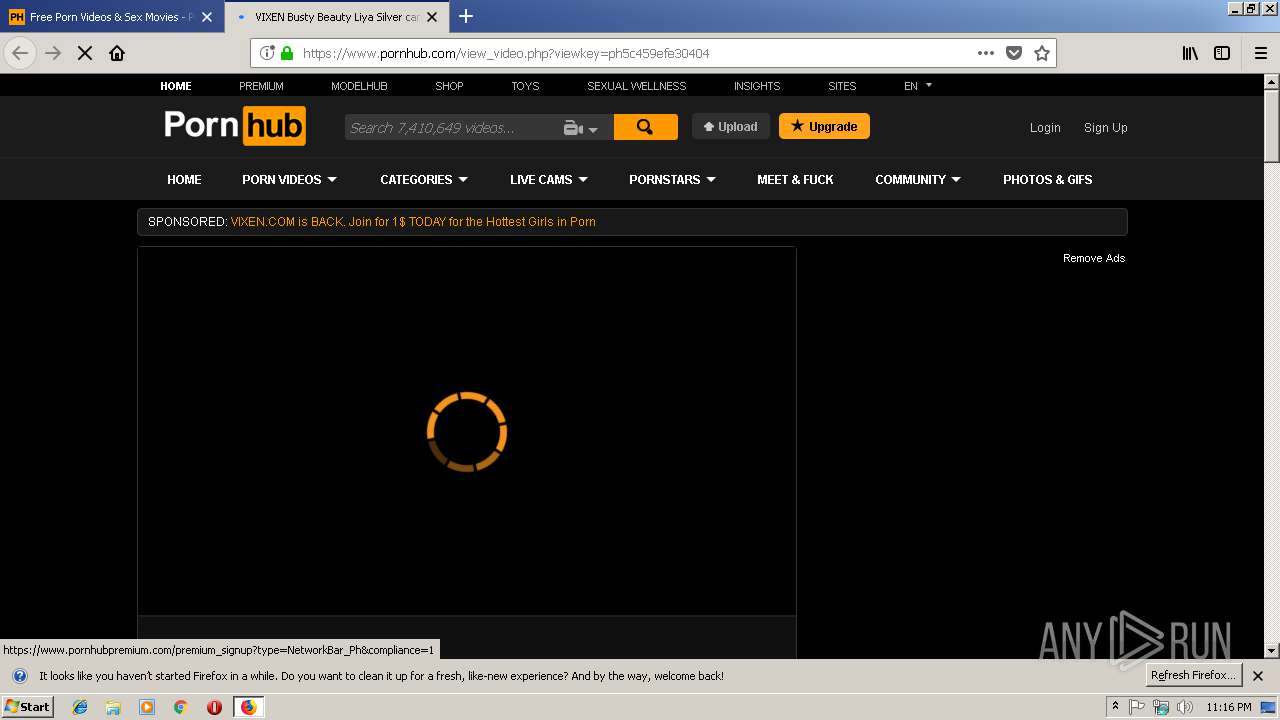Expand the PORN VIDEOS menu
Image resolution: width=1280 pixels, height=720 pixels.
tap(289, 179)
